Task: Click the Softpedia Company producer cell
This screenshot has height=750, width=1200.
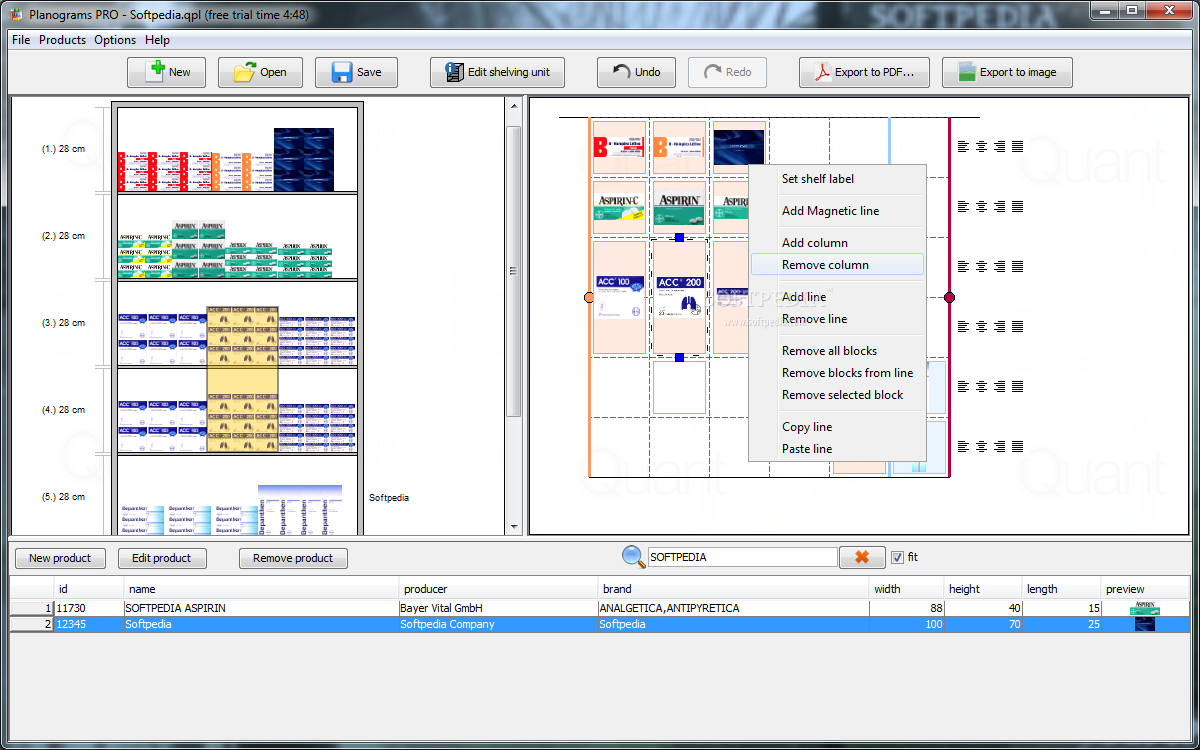Action: pos(497,624)
